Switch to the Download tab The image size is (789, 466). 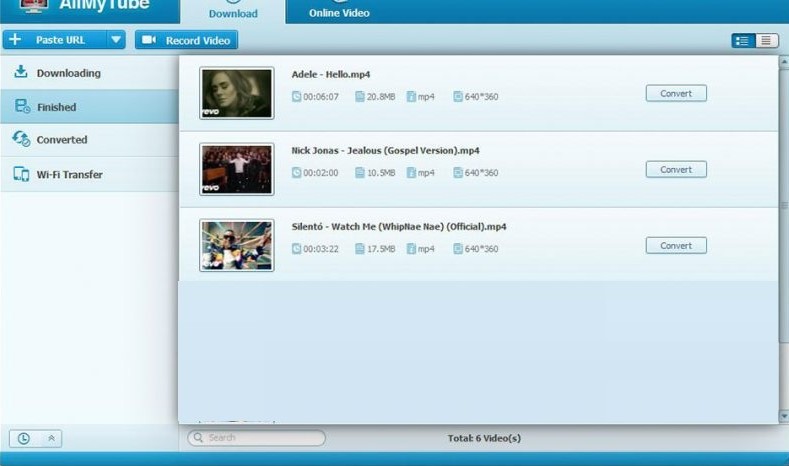click(233, 12)
